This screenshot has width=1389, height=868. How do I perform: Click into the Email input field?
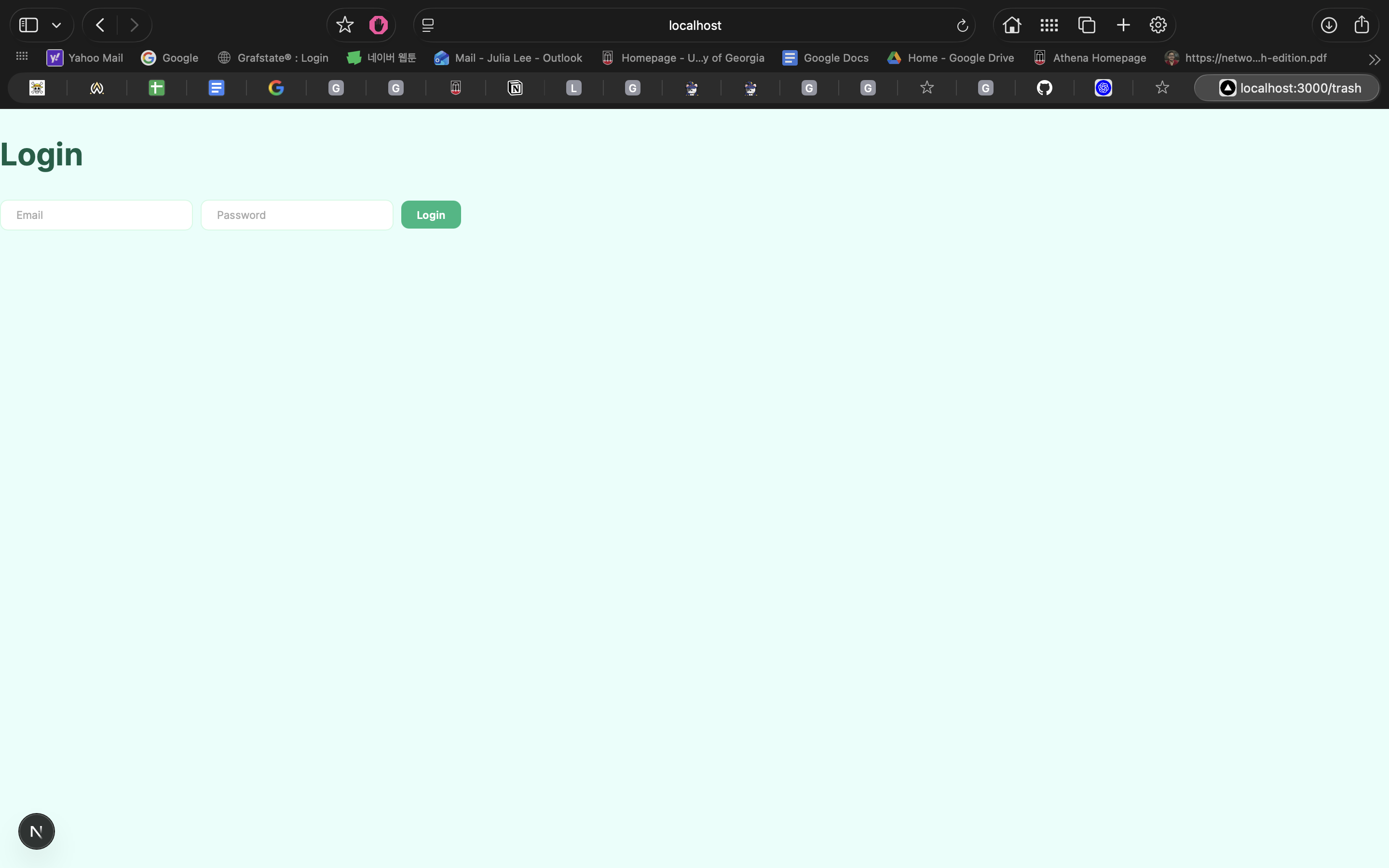96,215
